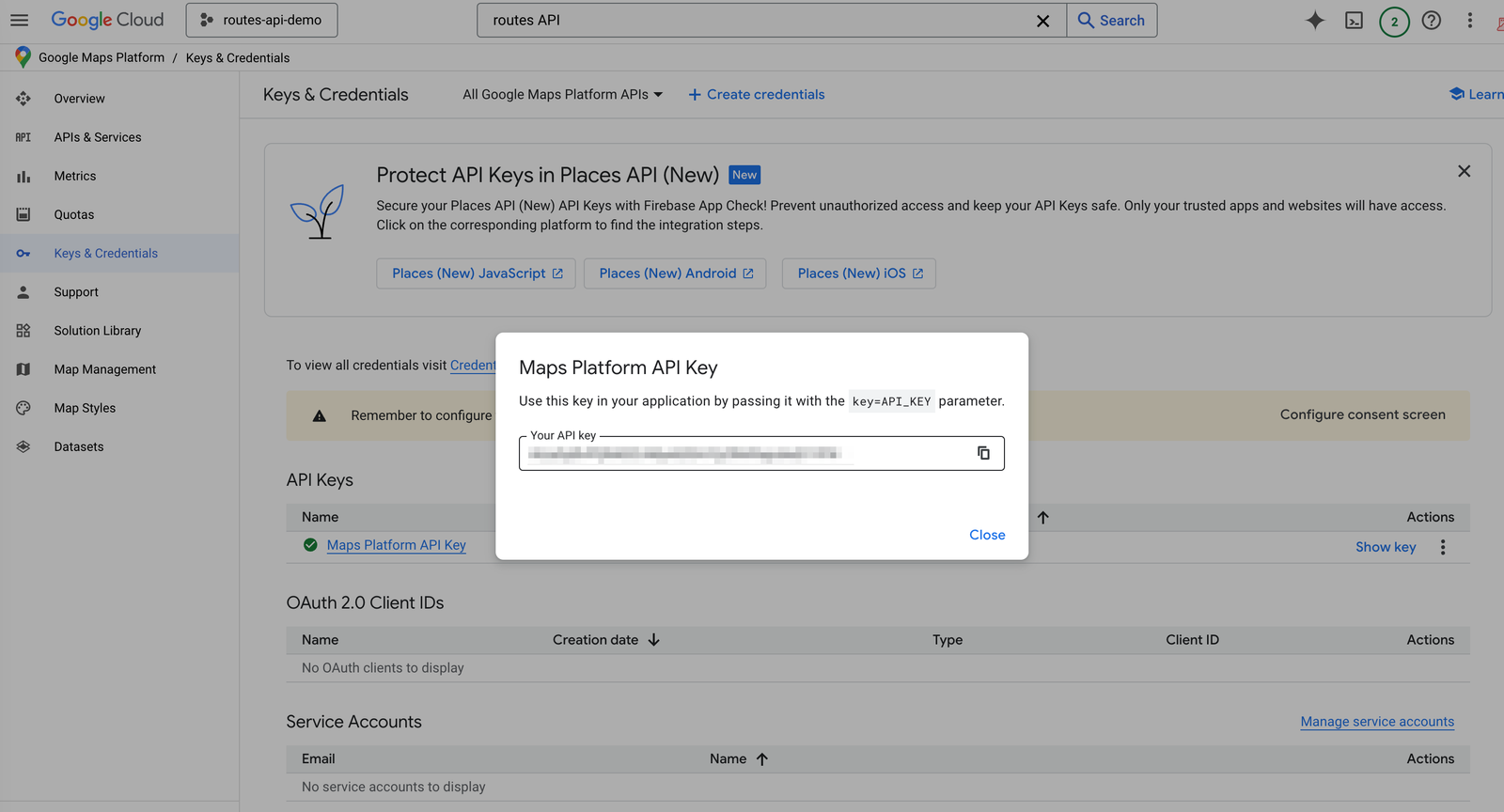Click Create credentials
Image resolution: width=1504 pixels, height=812 pixels.
coord(757,95)
